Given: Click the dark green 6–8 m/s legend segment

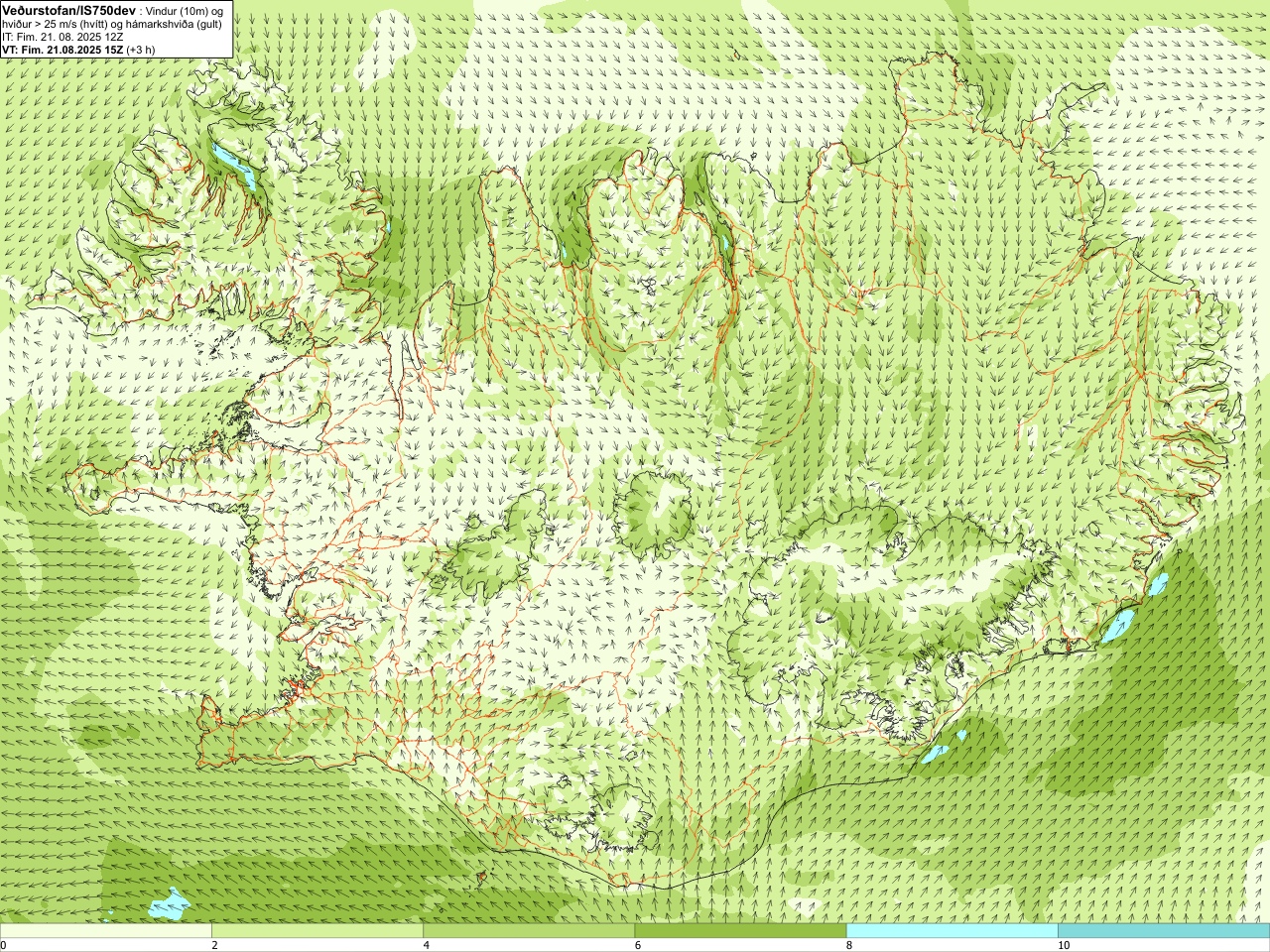Looking at the screenshot, I should 740,931.
